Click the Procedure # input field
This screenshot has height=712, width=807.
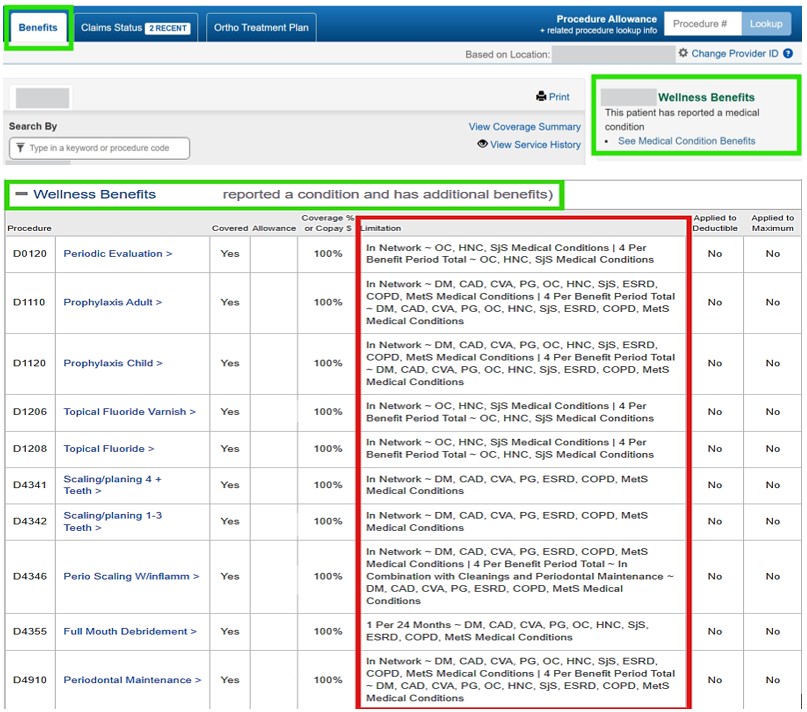702,24
